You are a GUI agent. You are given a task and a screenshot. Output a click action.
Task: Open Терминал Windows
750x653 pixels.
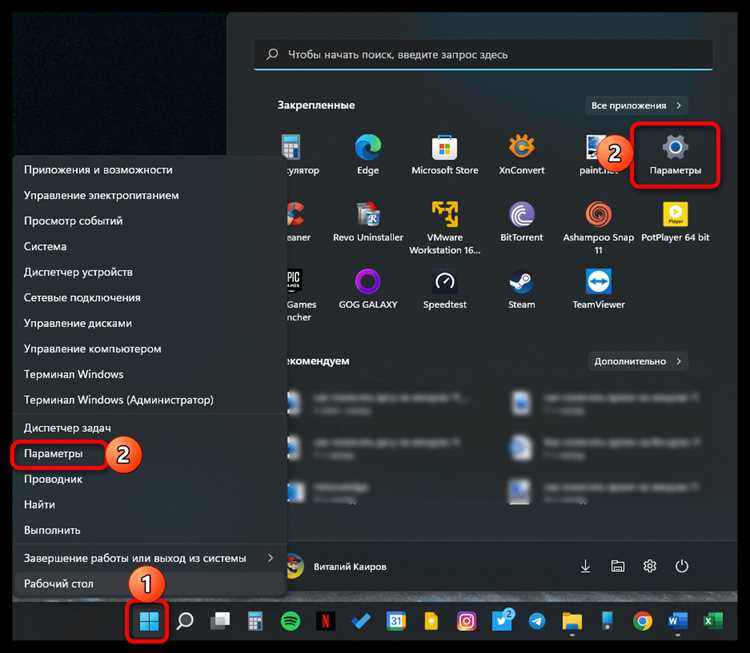click(x=149, y=374)
